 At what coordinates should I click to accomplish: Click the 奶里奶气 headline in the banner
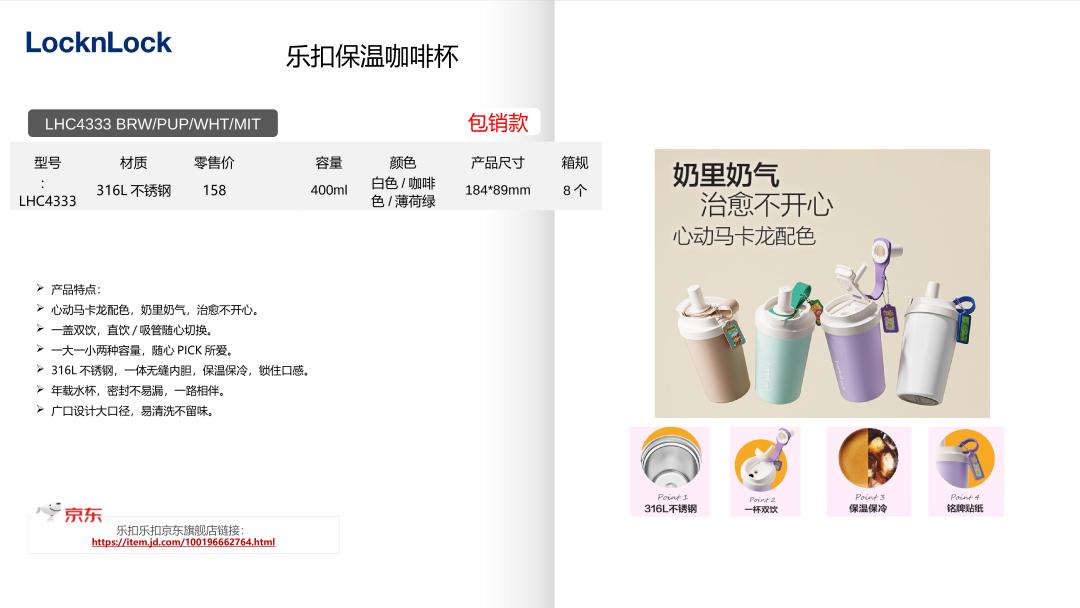coord(725,176)
